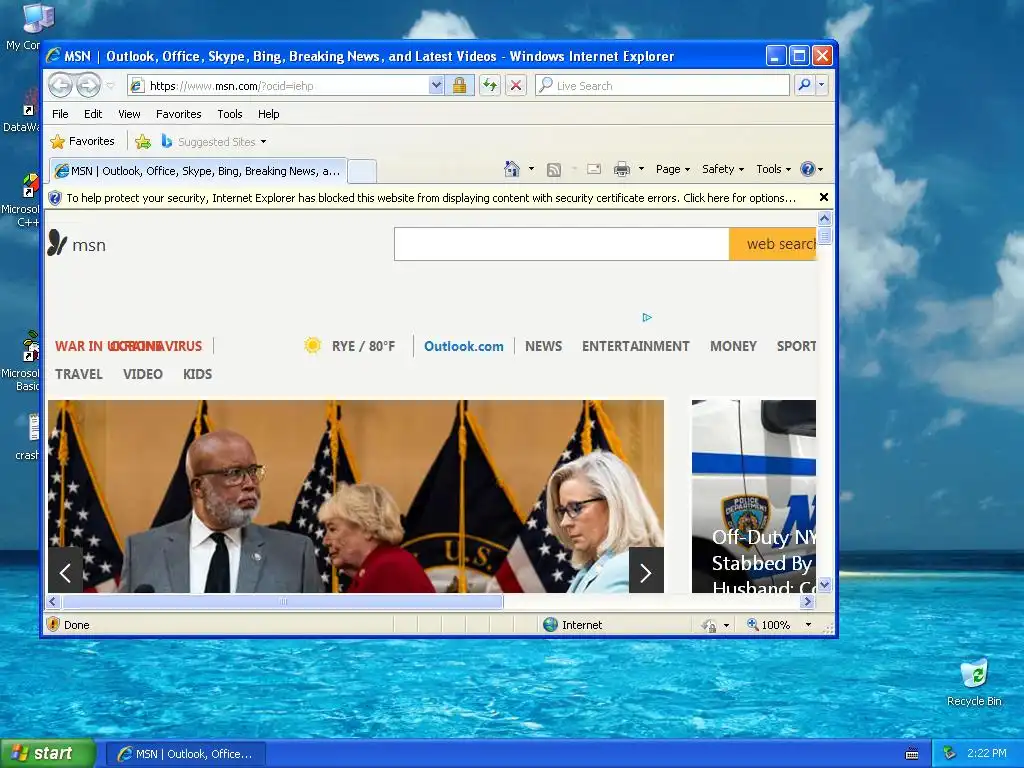Open the Windows start button
The width and height of the screenshot is (1024, 768).
47,754
